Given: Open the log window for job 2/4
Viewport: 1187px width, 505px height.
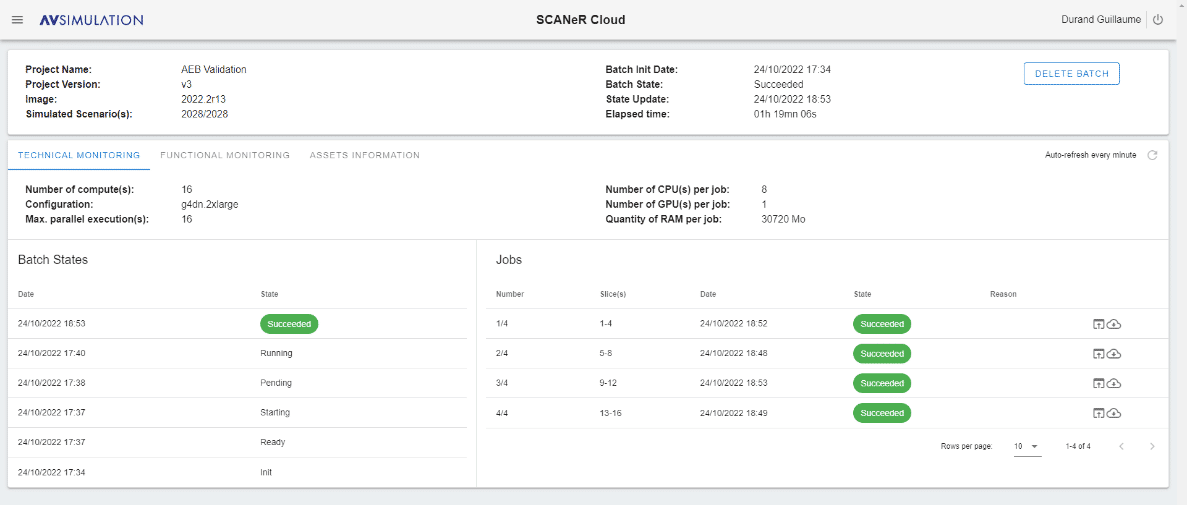Looking at the screenshot, I should (1098, 354).
